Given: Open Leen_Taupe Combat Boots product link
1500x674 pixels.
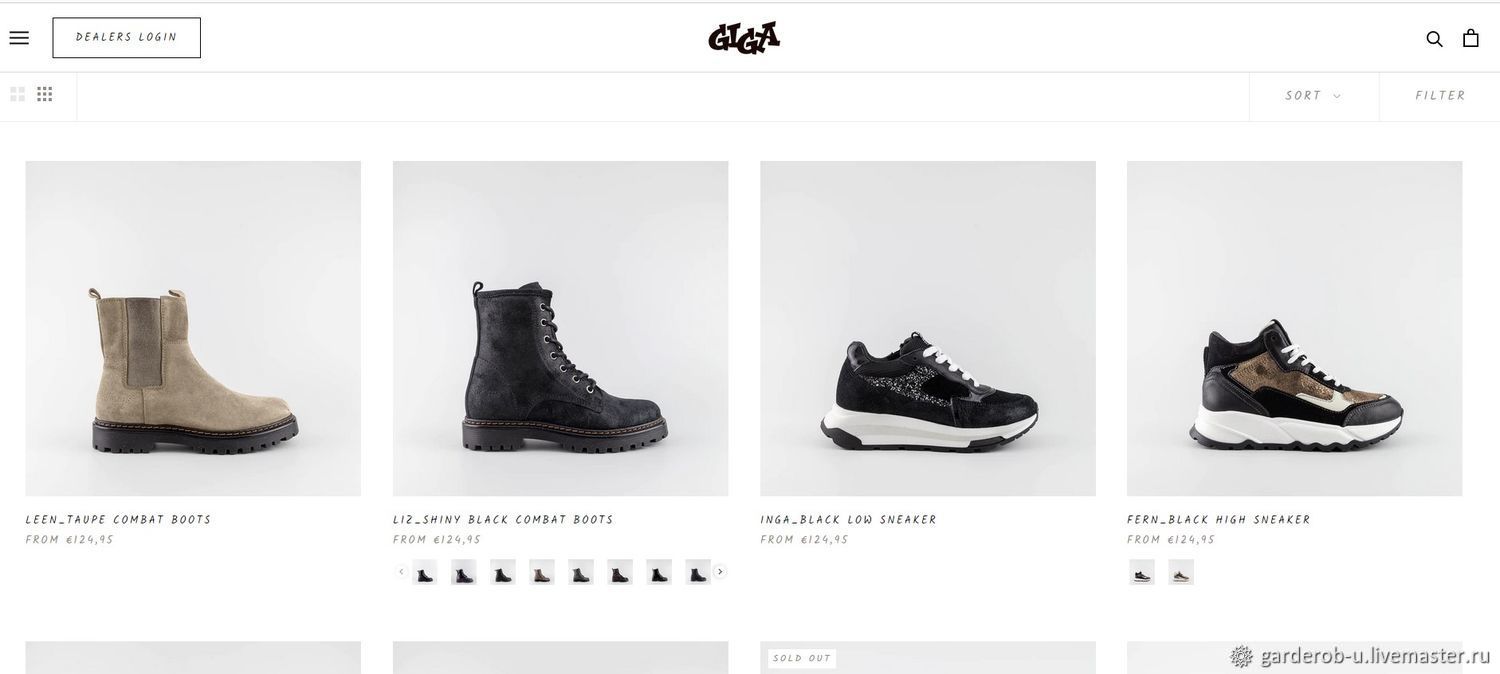Looking at the screenshot, I should pyautogui.click(x=119, y=520).
